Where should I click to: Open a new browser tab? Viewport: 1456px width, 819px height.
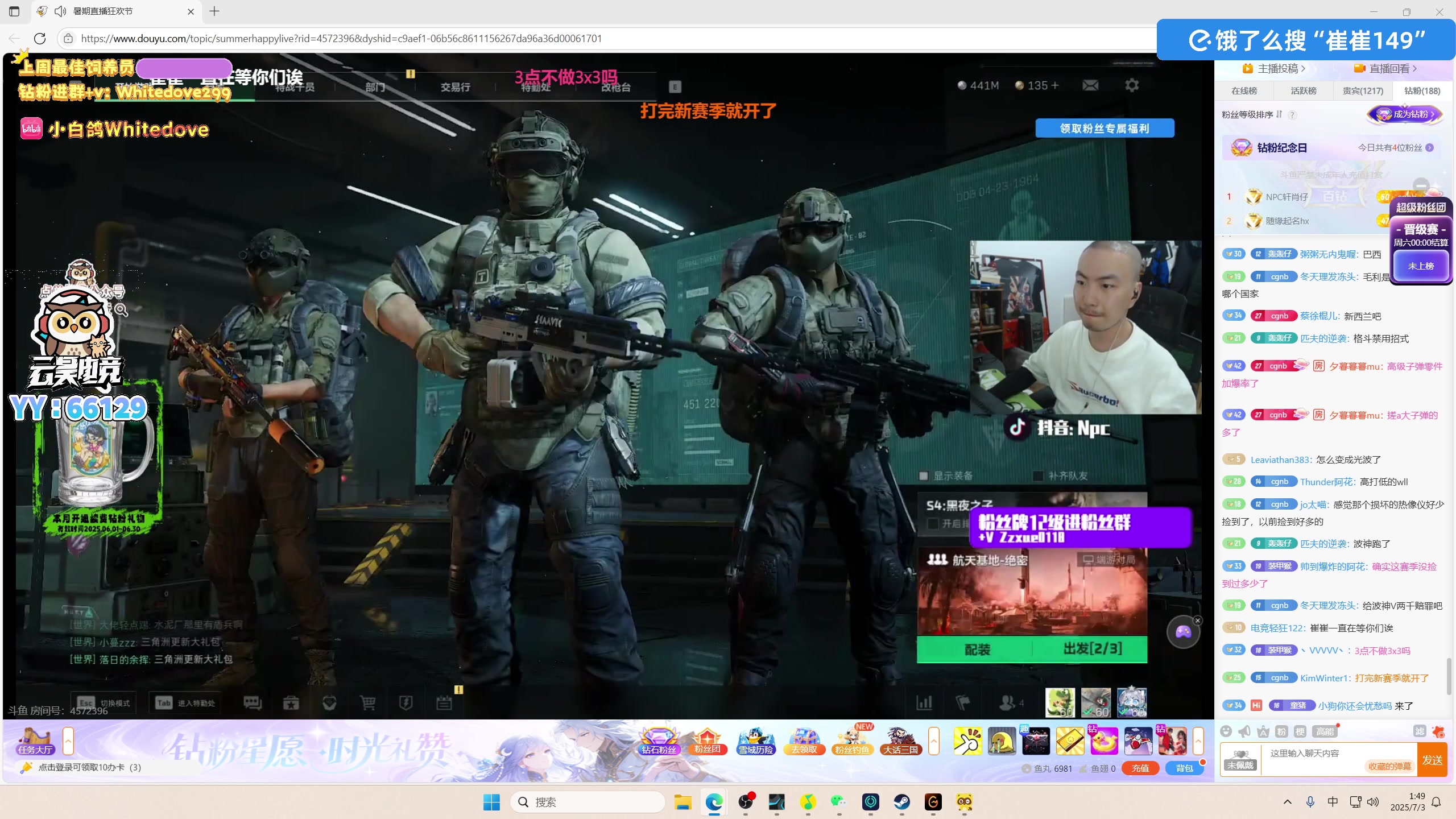point(214,11)
